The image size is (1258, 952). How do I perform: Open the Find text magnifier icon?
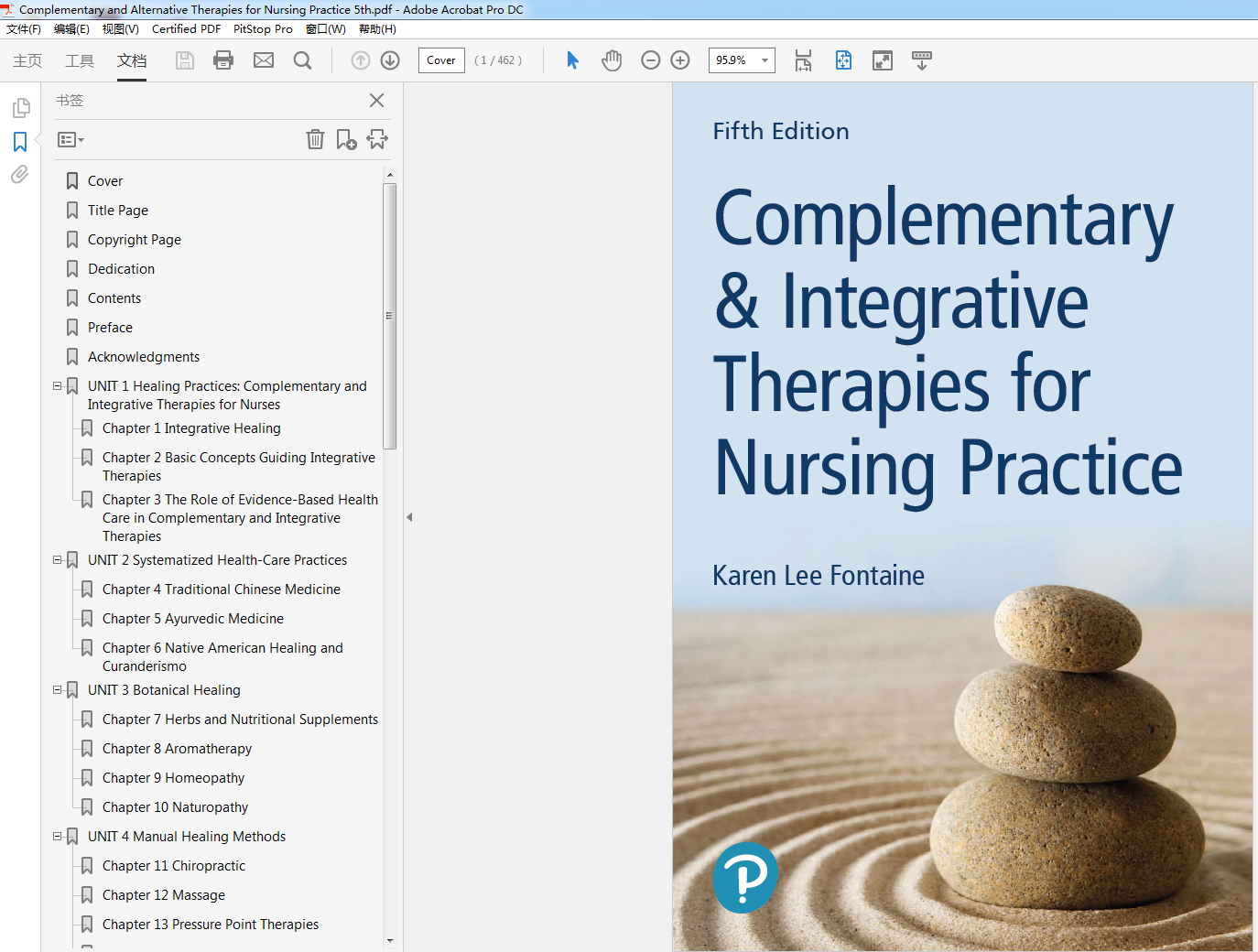302,60
